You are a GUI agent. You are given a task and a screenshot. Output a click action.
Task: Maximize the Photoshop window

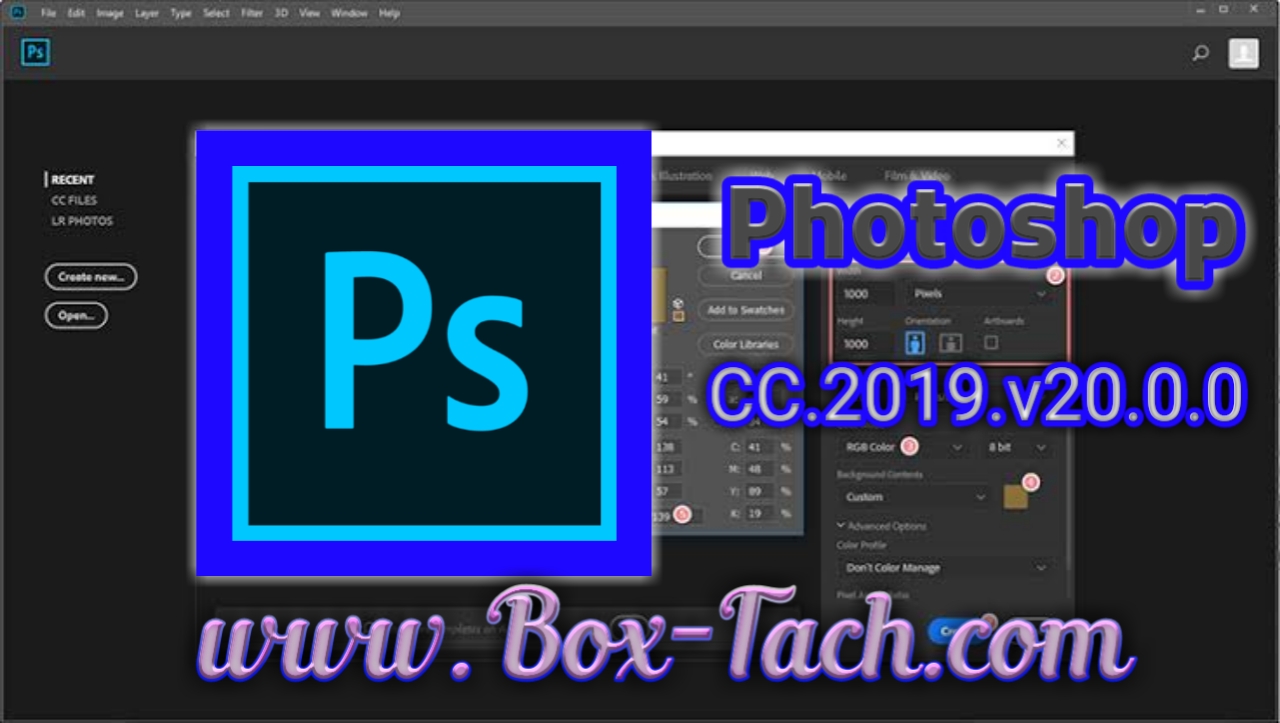[1225, 10]
